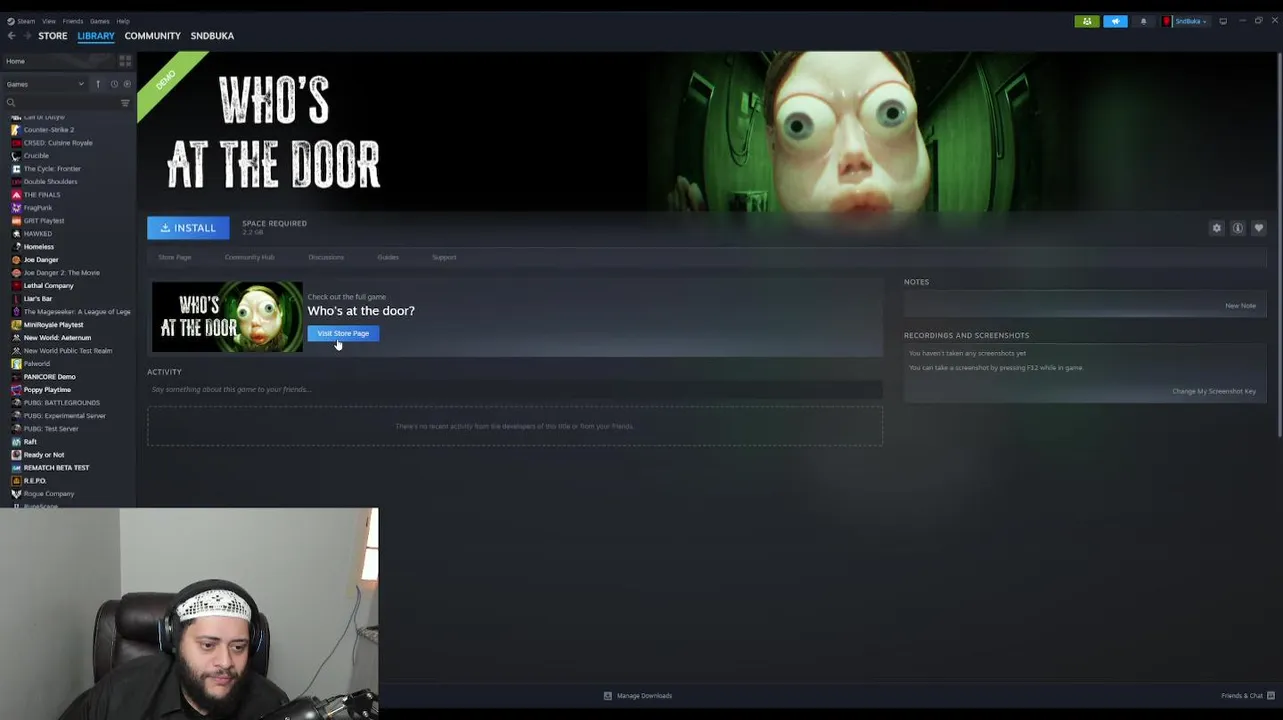Open the Store Page link under Install

click(175, 258)
